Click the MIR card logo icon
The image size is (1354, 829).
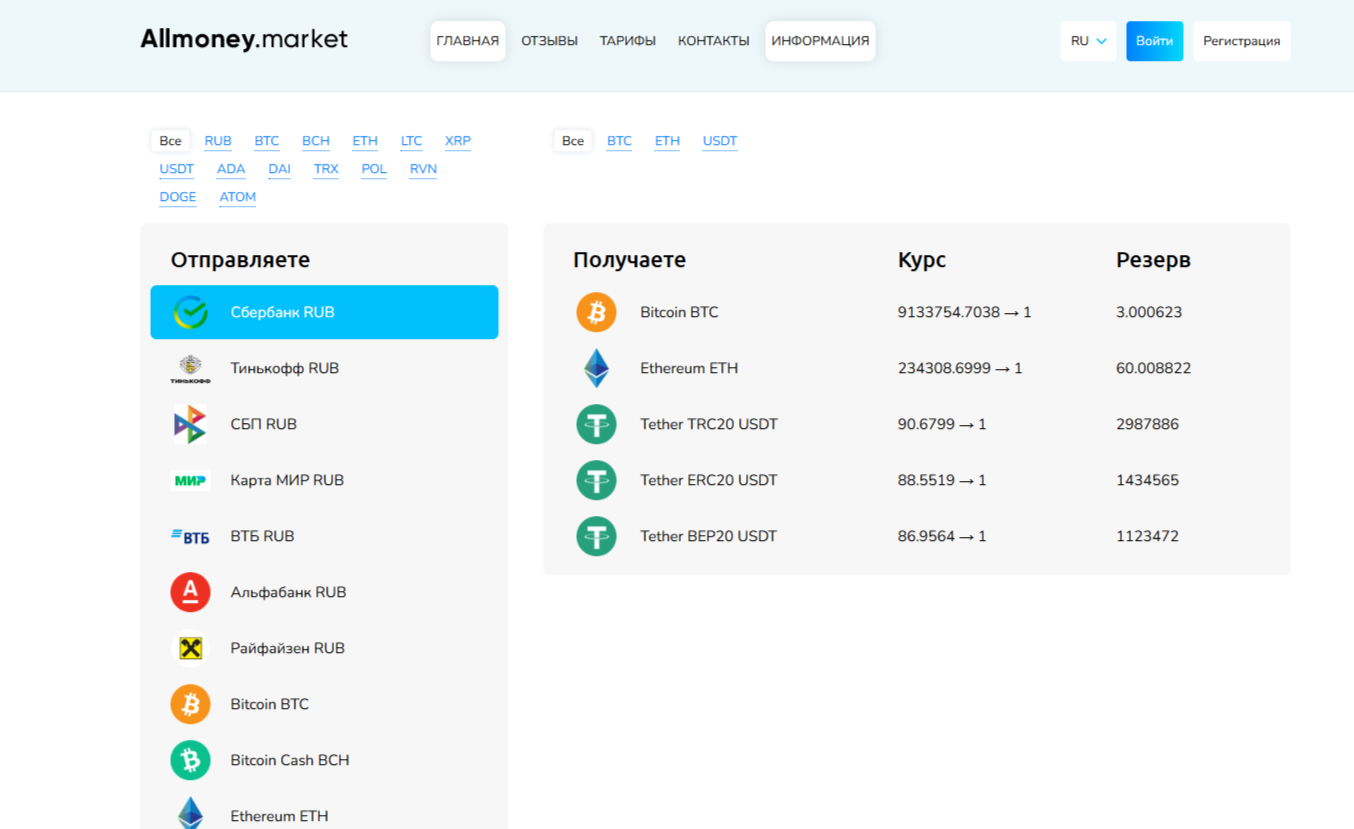(190, 480)
